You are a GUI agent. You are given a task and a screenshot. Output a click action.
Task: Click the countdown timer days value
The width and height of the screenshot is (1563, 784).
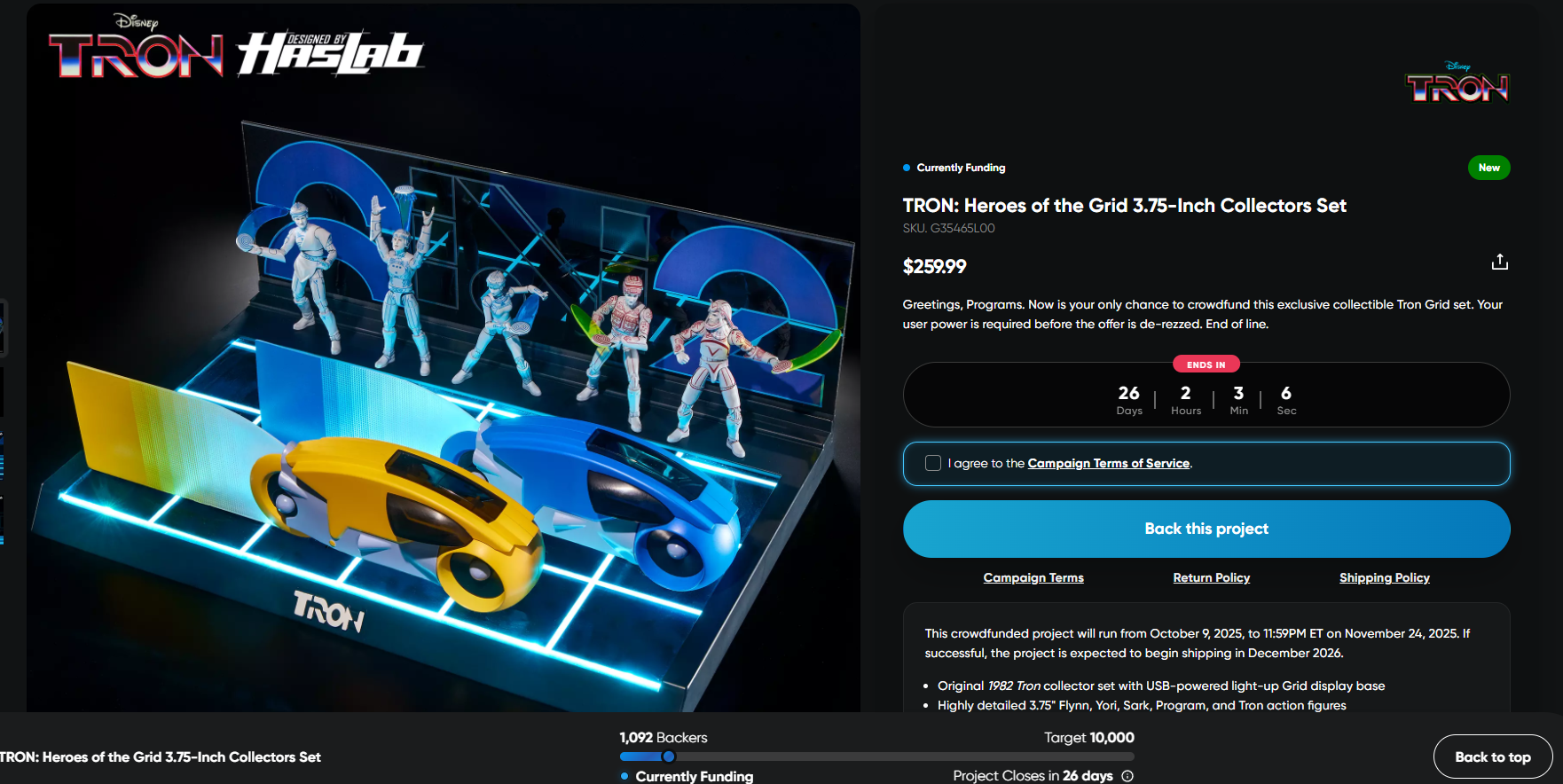(x=1129, y=393)
